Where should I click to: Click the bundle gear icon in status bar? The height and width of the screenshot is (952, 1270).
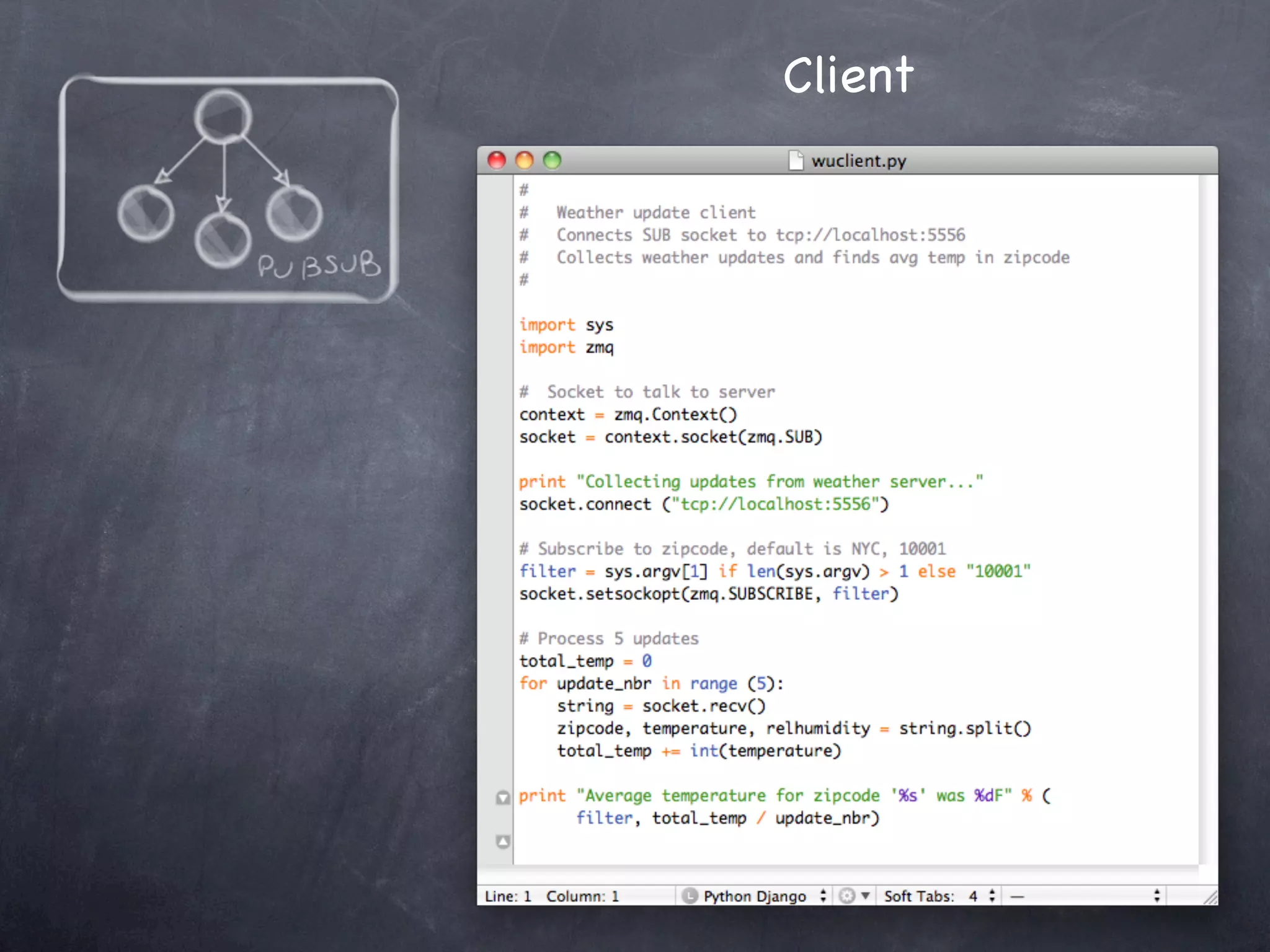[846, 896]
